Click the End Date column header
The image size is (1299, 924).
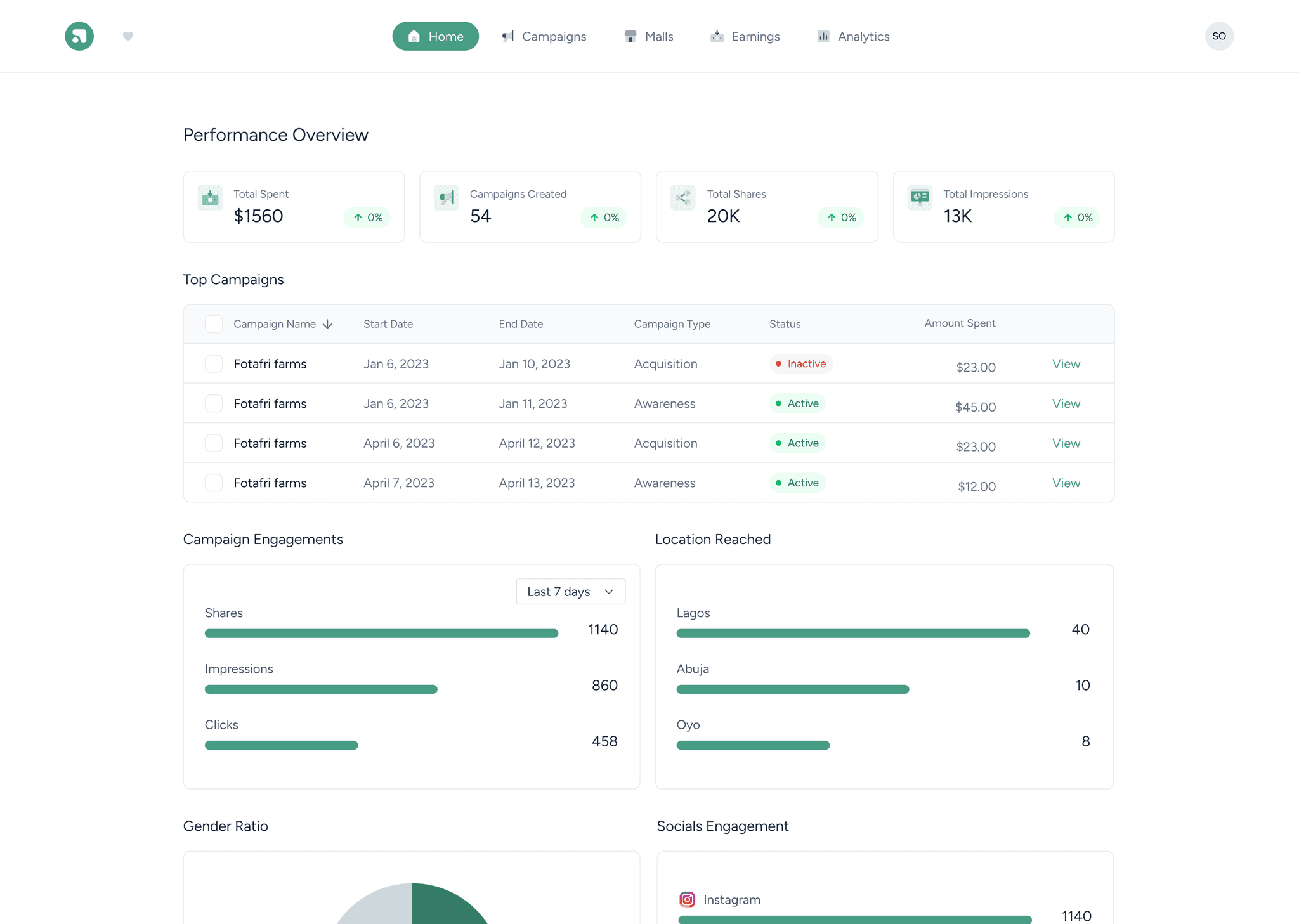pos(521,324)
